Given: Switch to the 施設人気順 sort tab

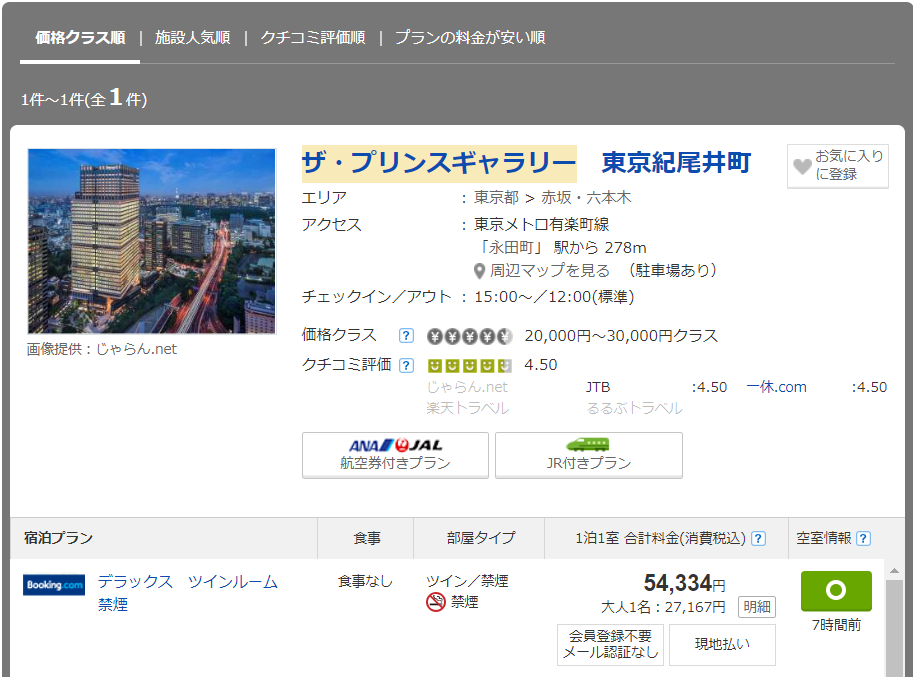Looking at the screenshot, I should pyautogui.click(x=193, y=38).
